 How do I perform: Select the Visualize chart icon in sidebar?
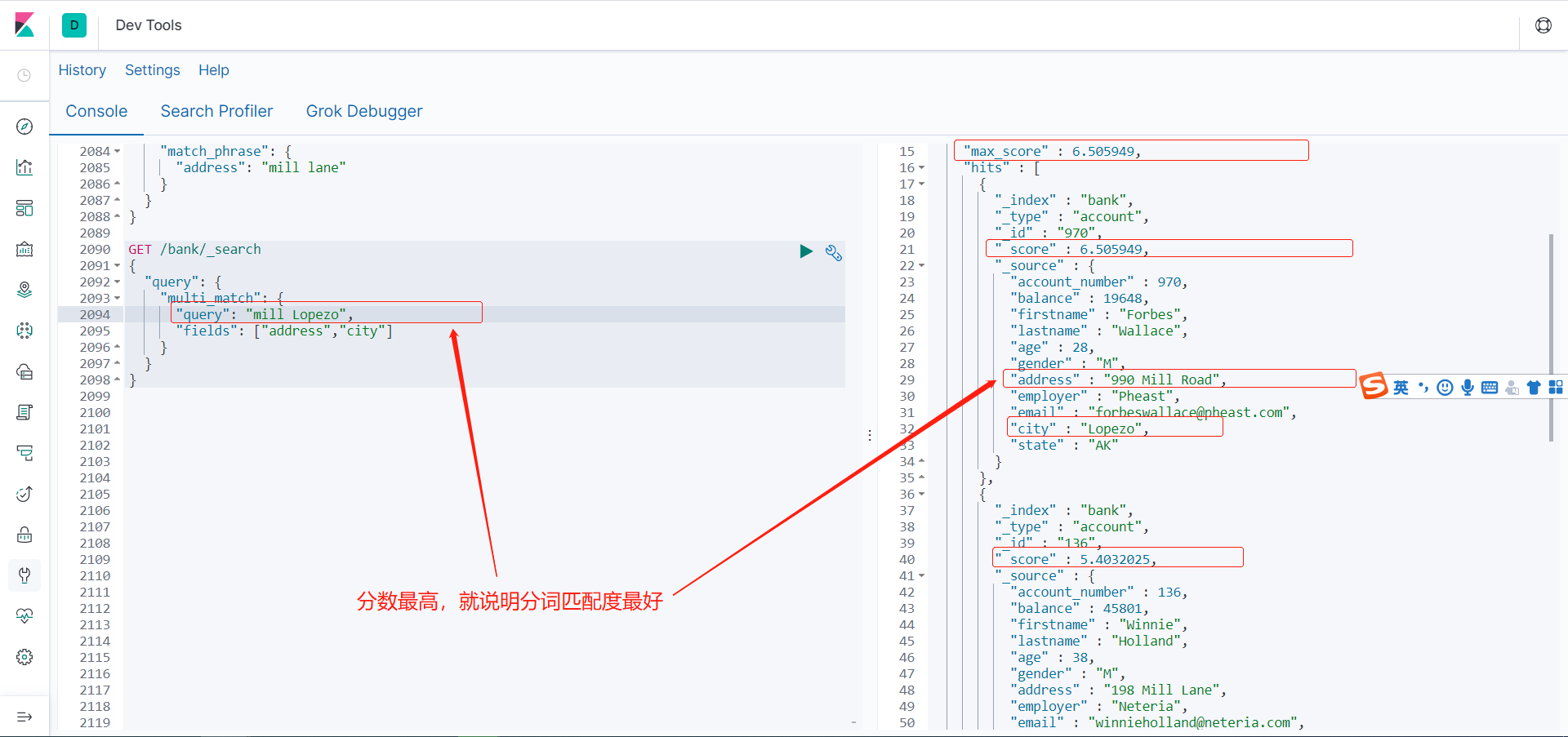[24, 167]
